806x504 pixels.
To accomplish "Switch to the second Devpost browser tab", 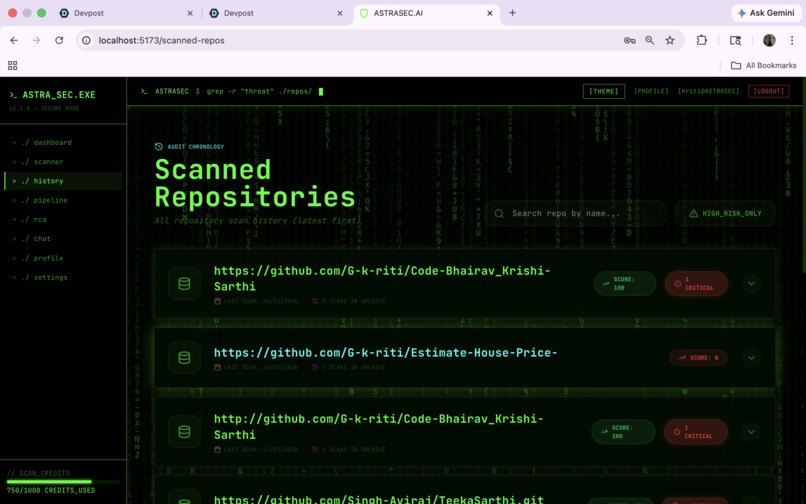I will click(x=276, y=13).
